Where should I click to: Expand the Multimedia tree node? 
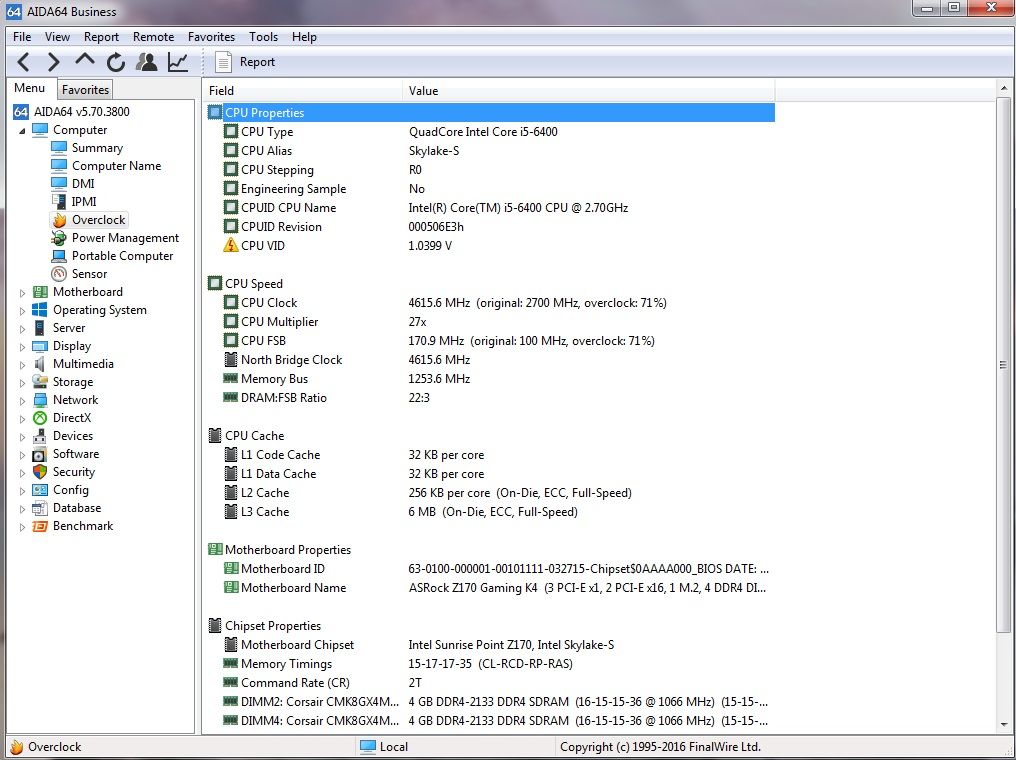22,365
